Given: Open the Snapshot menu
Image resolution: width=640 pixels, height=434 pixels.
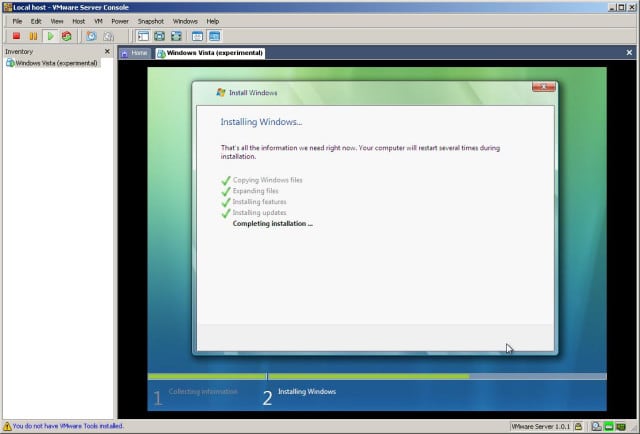Looking at the screenshot, I should [x=151, y=21].
